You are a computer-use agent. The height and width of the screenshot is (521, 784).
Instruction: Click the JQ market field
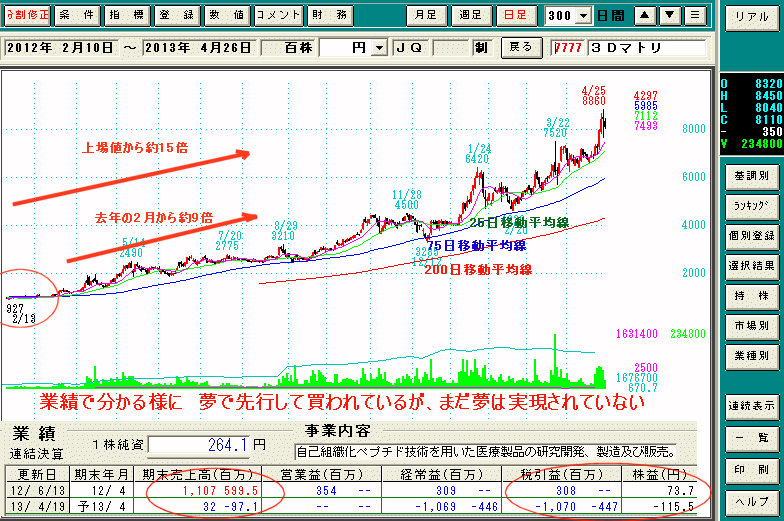coord(410,48)
